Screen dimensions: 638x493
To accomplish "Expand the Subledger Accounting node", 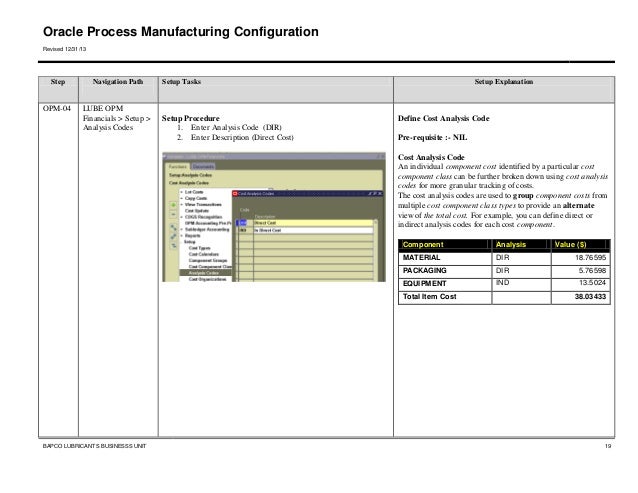I will coord(181,229).
